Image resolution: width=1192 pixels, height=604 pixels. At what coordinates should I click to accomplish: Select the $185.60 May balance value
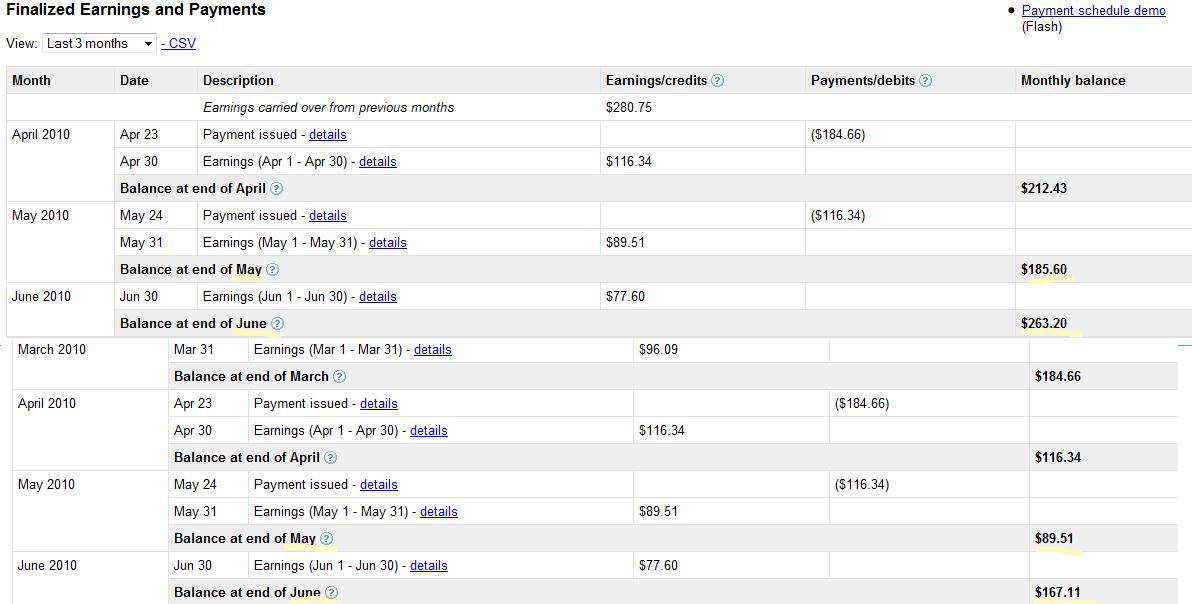[1044, 270]
